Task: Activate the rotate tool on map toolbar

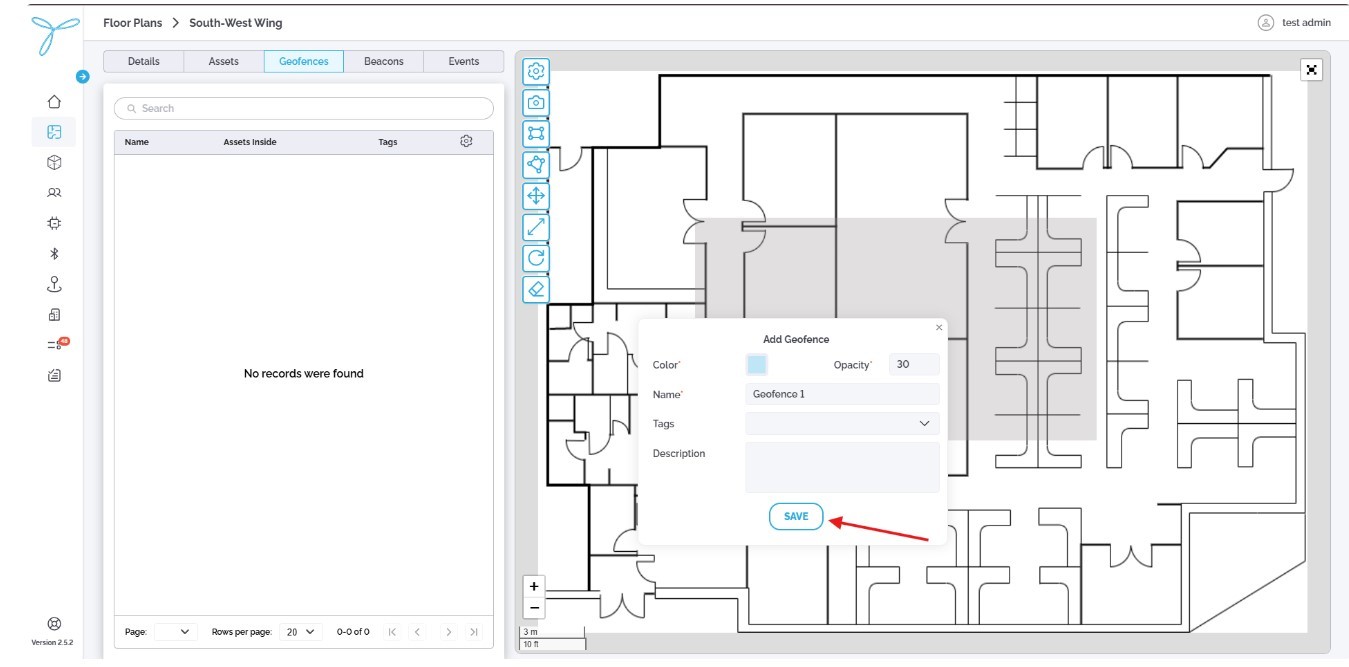Action: tap(536, 258)
